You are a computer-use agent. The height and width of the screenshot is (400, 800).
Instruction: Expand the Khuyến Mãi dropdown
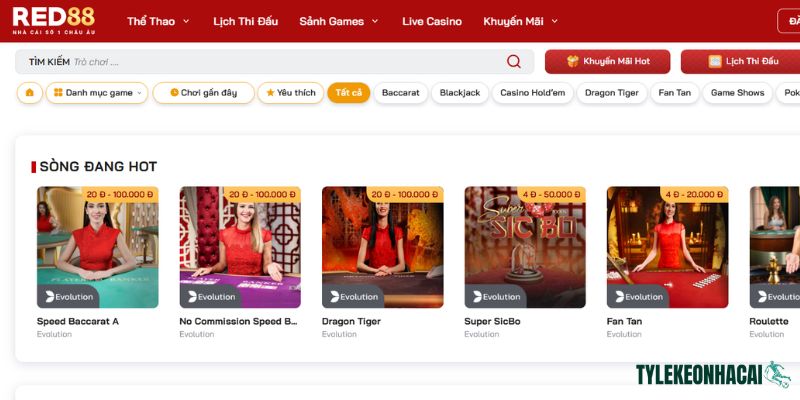pyautogui.click(x=520, y=21)
